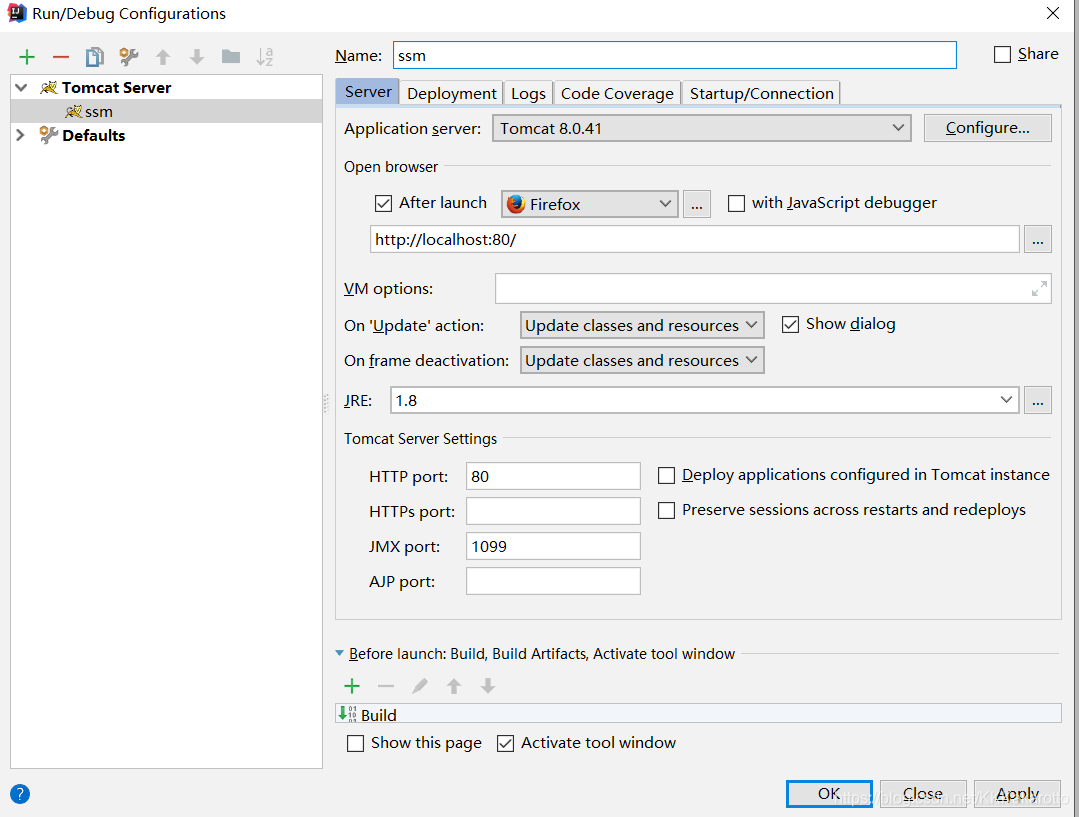Open the Firefox browser dropdown
1079x817 pixels.
coord(590,204)
